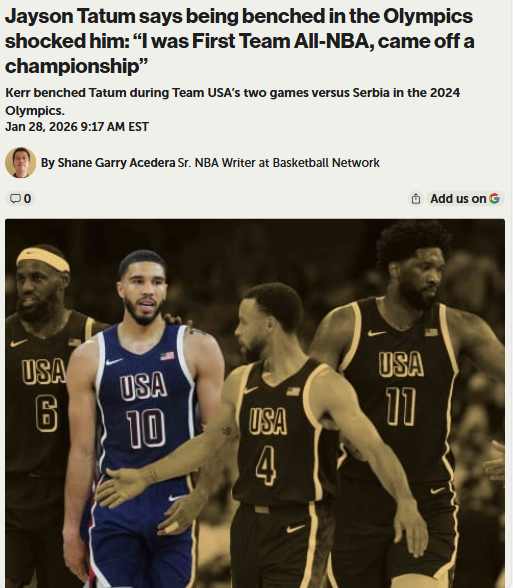Image resolution: width=513 pixels, height=588 pixels.
Task: Click the comment count number 0
Action: [27, 198]
